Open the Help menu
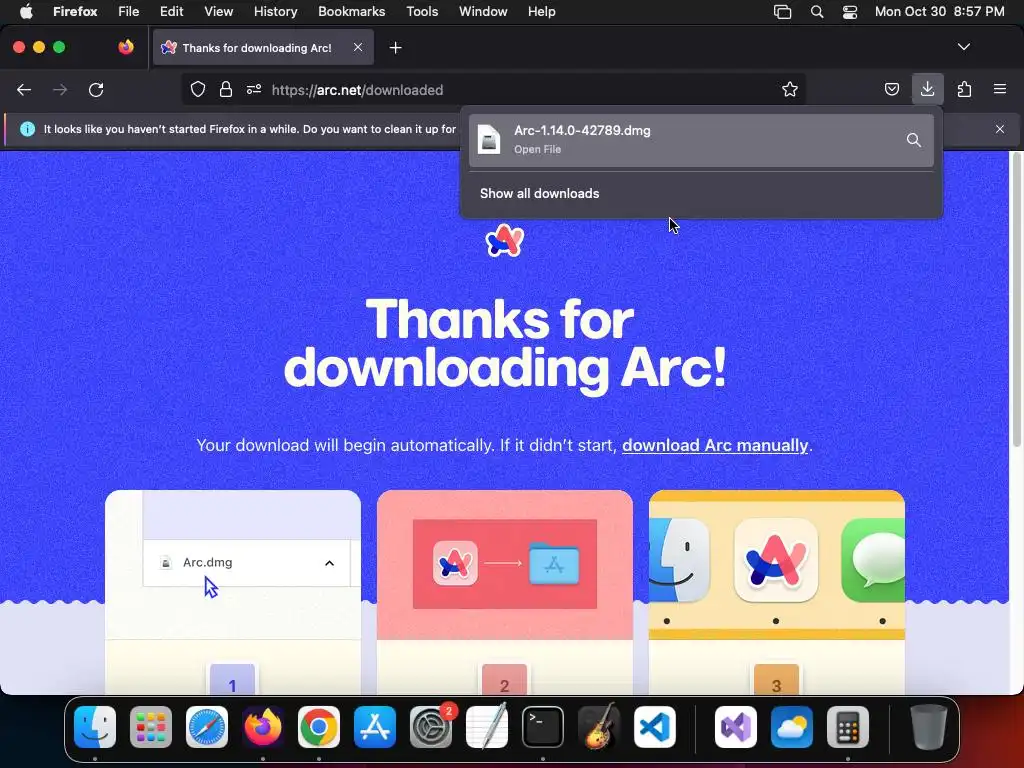The height and width of the screenshot is (768, 1024). pyautogui.click(x=541, y=11)
